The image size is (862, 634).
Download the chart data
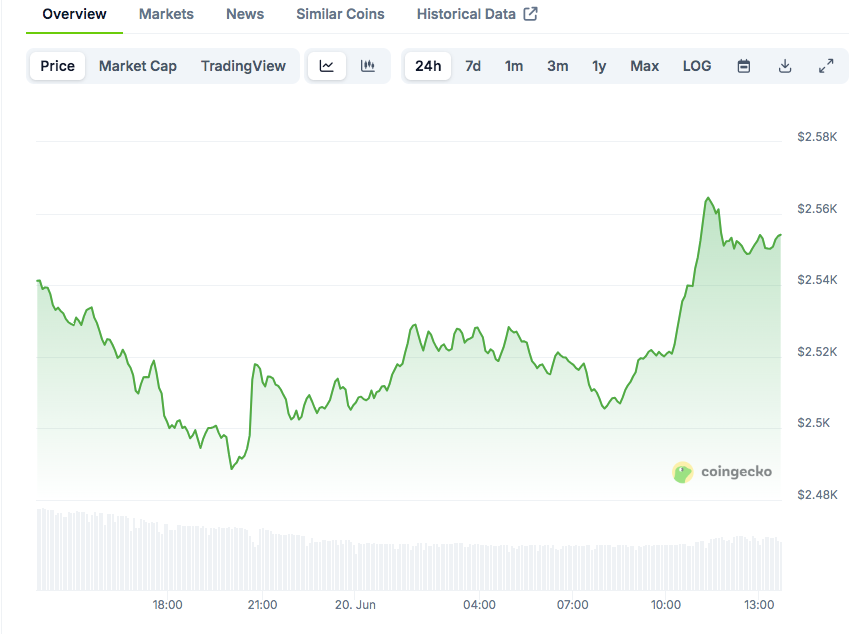pyautogui.click(x=785, y=66)
